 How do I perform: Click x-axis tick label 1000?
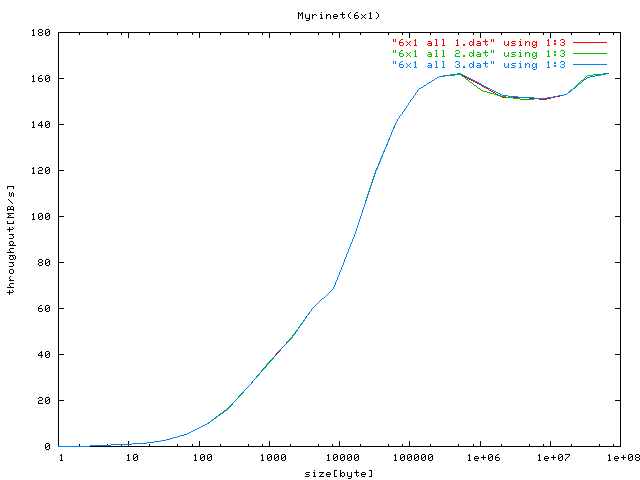click(x=273, y=458)
